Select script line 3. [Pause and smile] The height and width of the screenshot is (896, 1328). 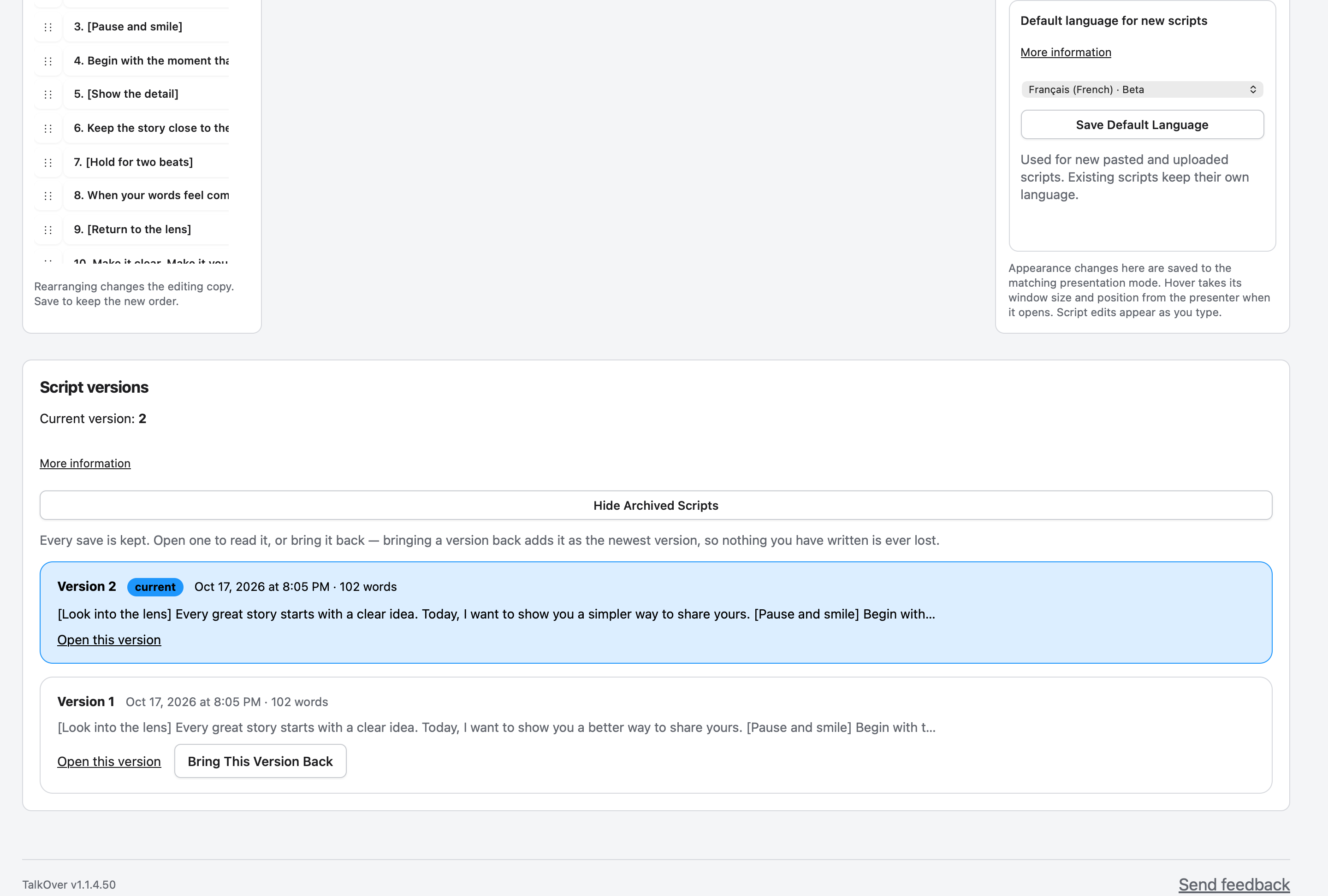click(146, 27)
